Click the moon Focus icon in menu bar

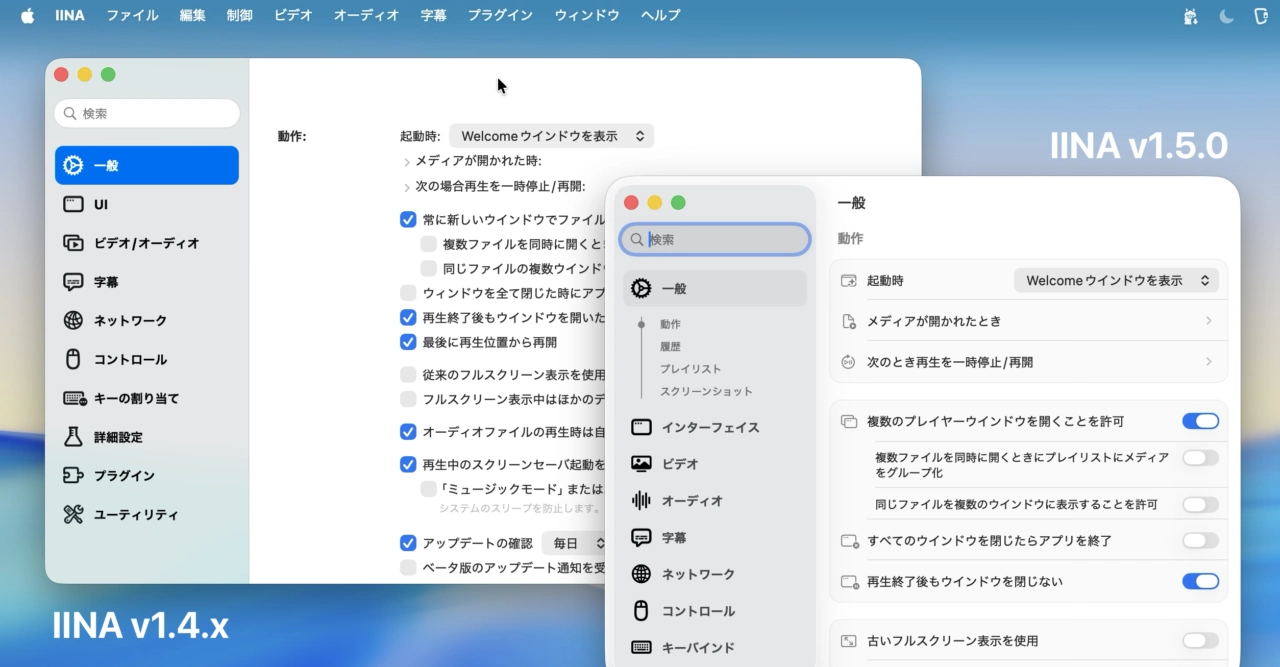(x=1227, y=15)
